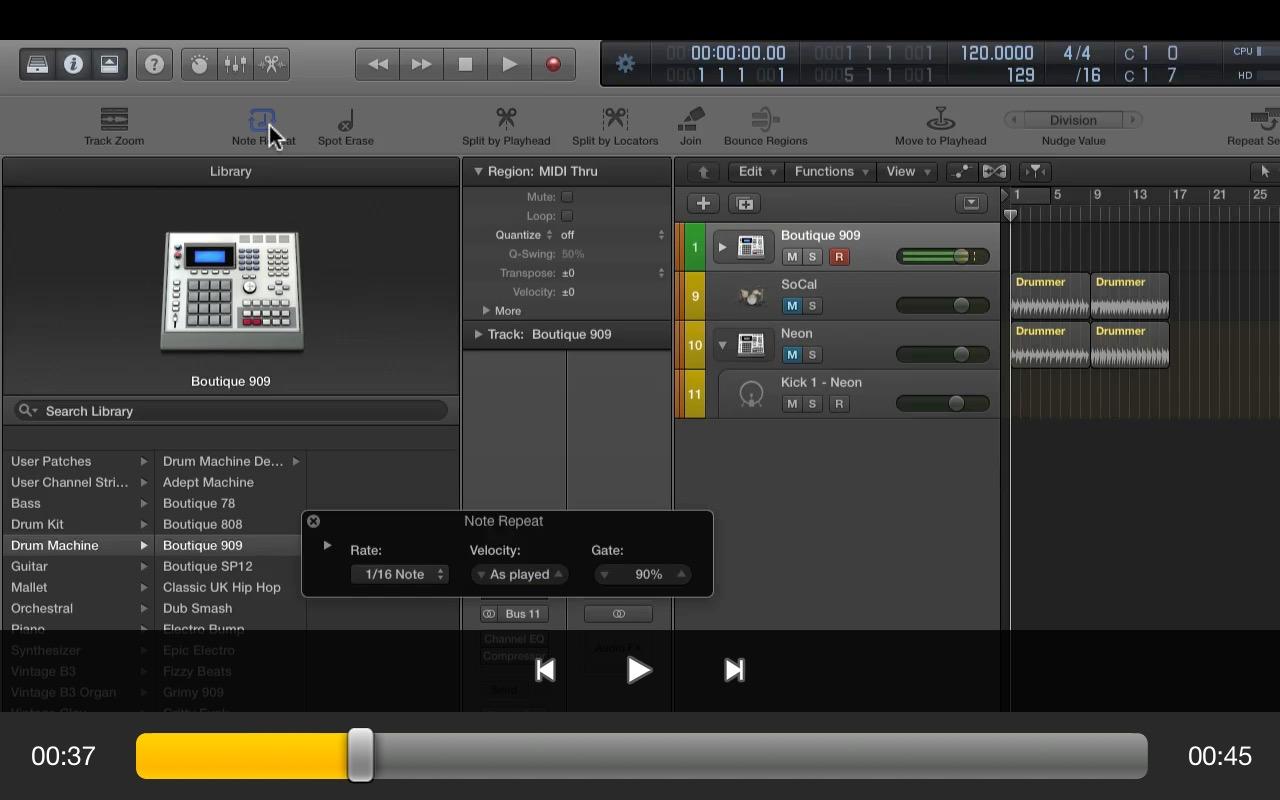Select the Spot Erase tool

(x=345, y=121)
